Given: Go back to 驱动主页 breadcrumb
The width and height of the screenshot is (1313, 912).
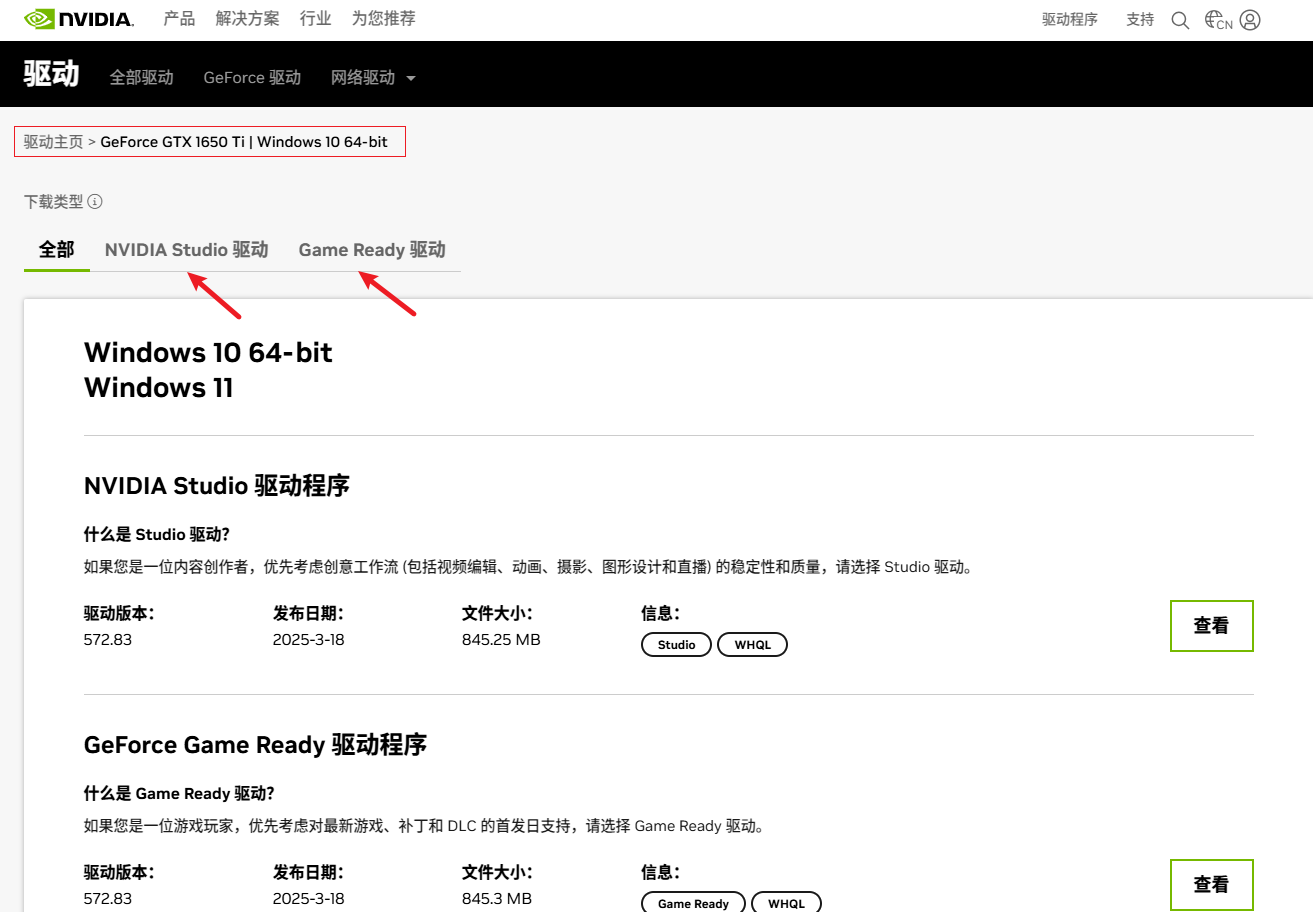Looking at the screenshot, I should click(54, 142).
